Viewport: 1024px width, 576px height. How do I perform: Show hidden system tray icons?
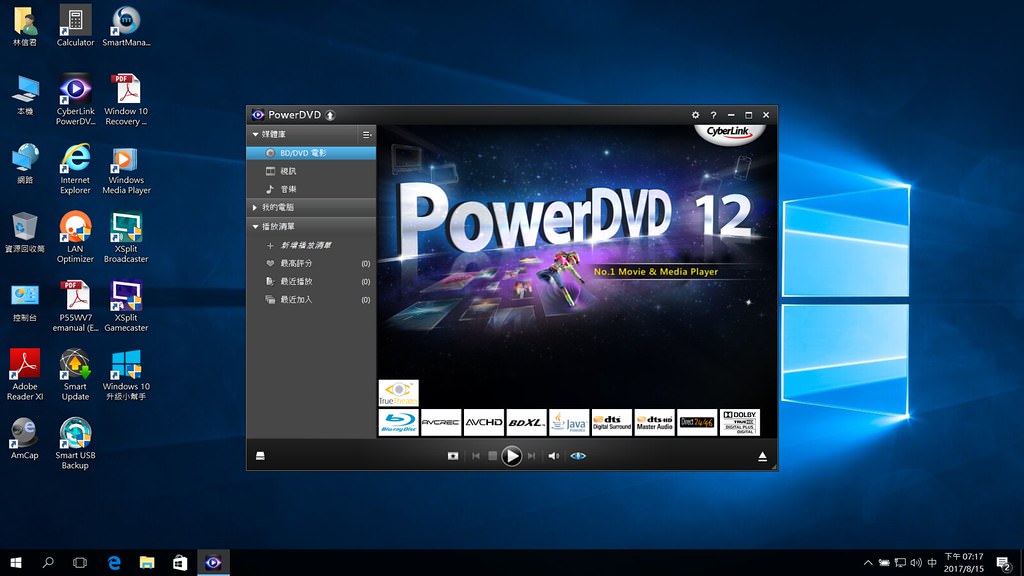coord(868,563)
